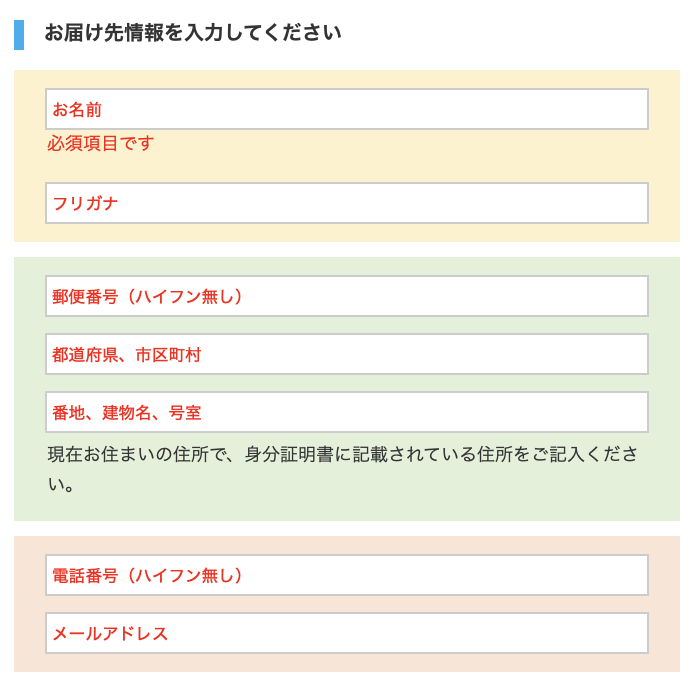This screenshot has height=676, width=692.
Task: Click the お届け先情報を入力してください heading
Action: 193,33
